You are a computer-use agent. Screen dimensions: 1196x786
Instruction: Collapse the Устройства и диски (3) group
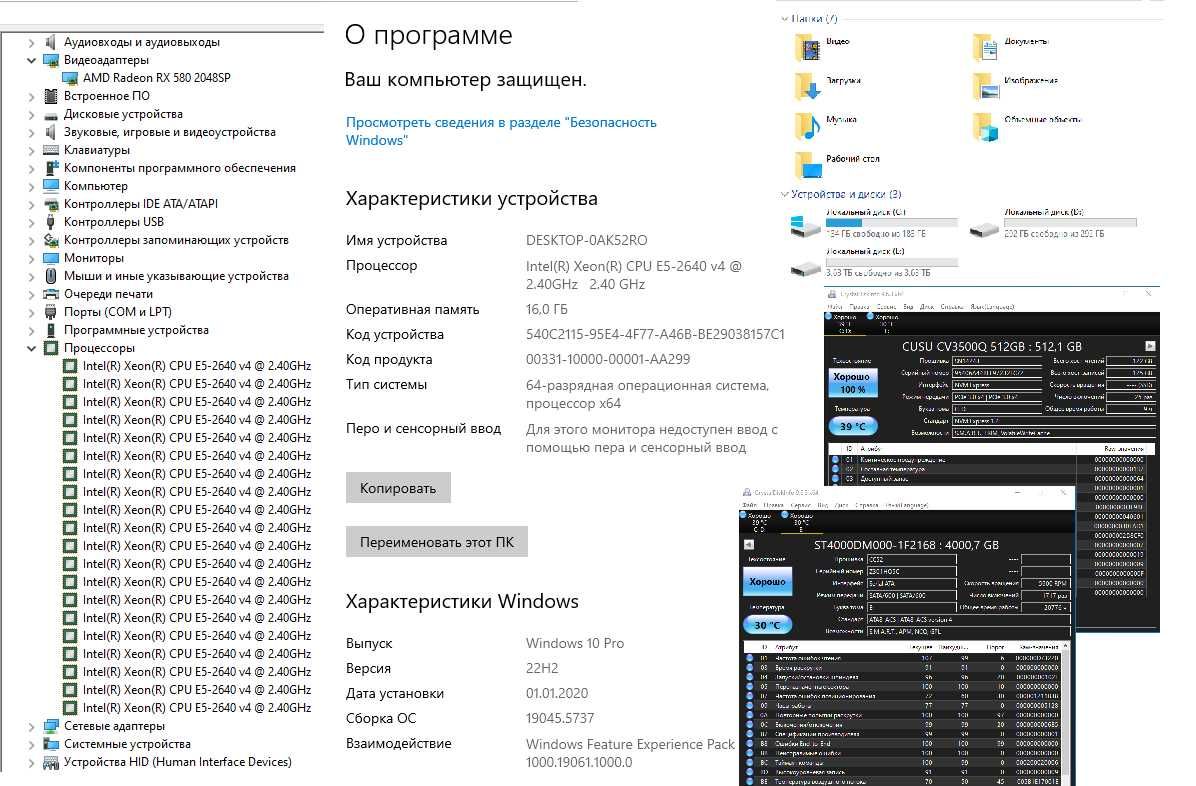coord(784,195)
